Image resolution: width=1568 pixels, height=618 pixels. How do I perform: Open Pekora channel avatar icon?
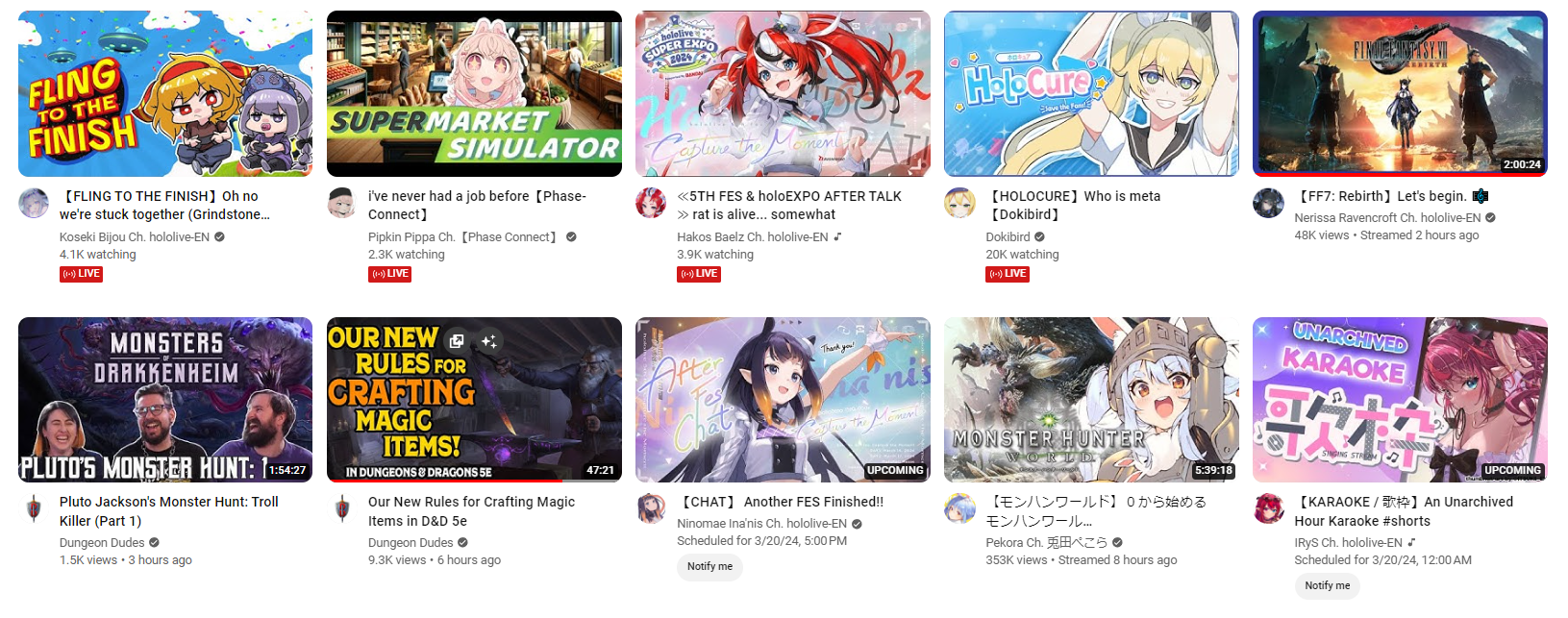pyautogui.click(x=959, y=508)
